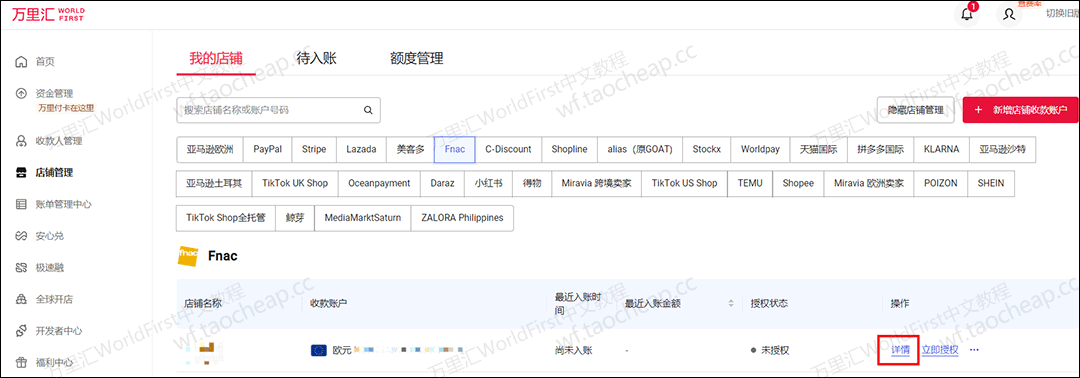Click the 详情 link

900,350
